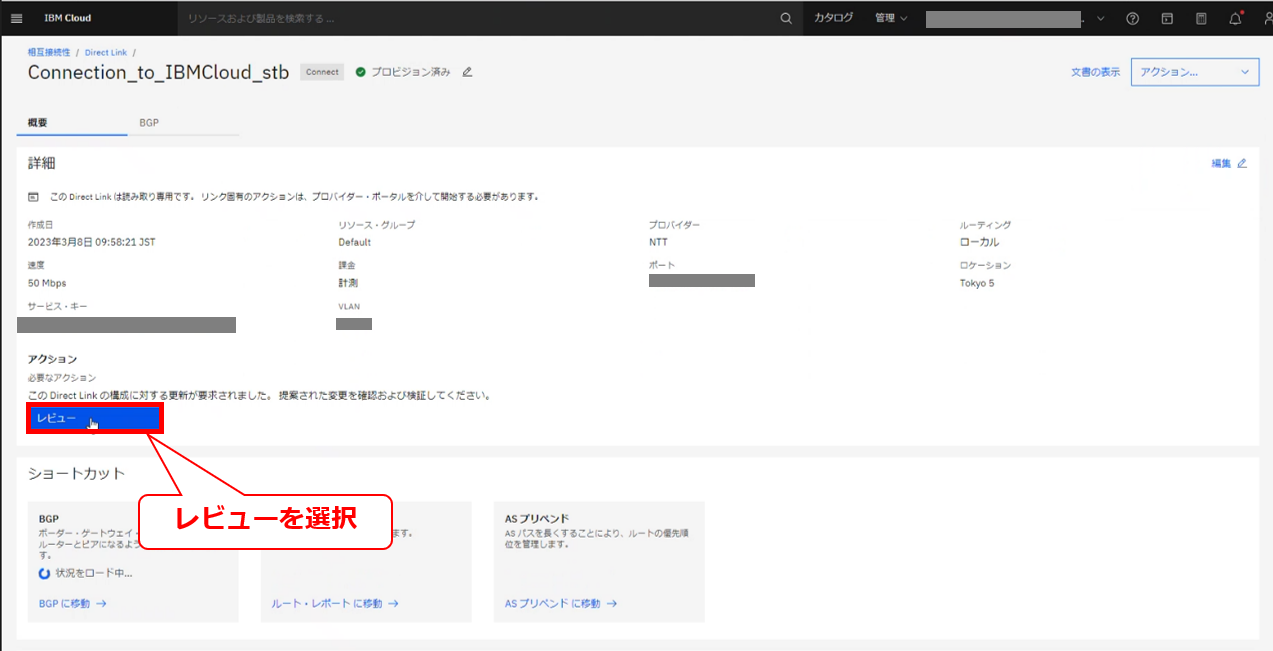Open カタログ in top bar
Image resolution: width=1273 pixels, height=651 pixels.
coord(833,18)
